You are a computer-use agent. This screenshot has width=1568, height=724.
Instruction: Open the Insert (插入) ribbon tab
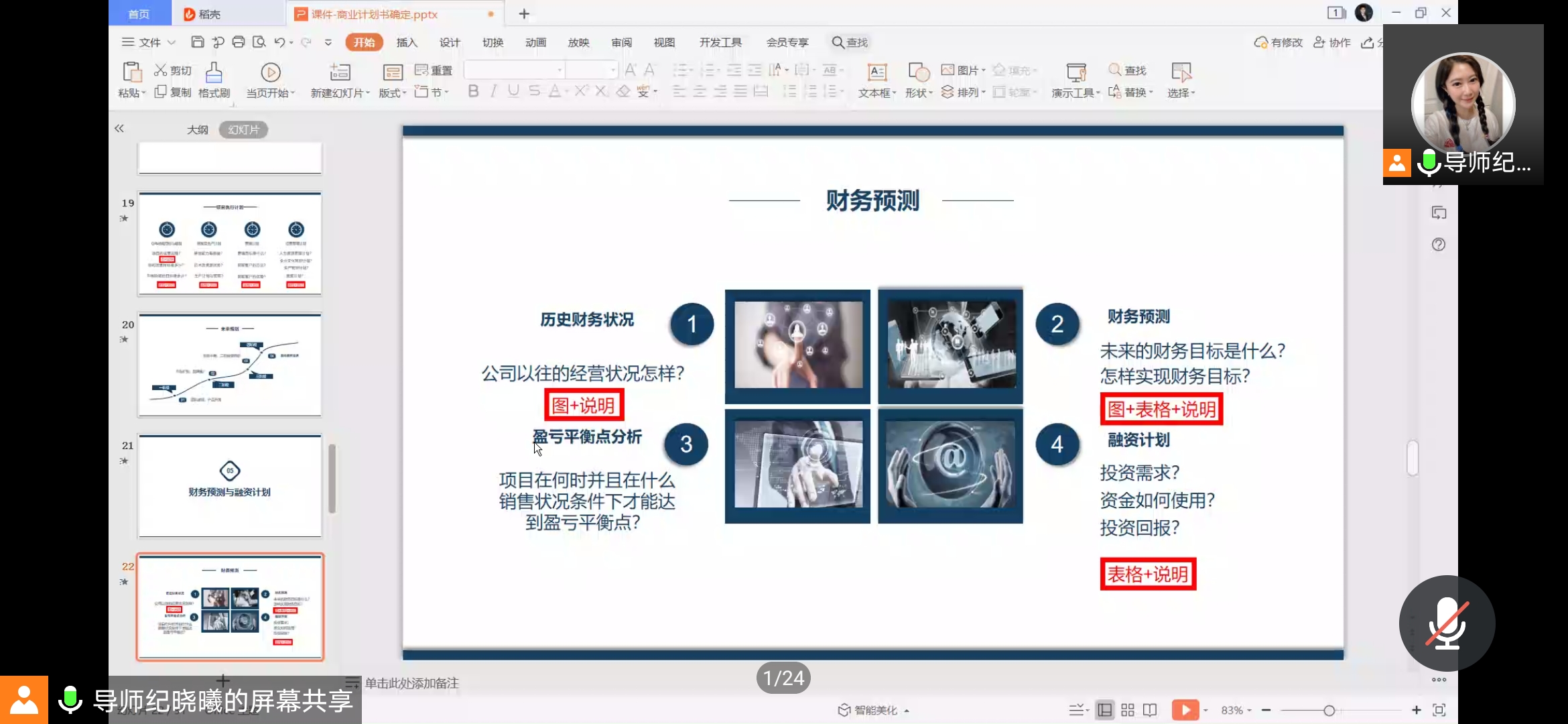click(x=407, y=42)
